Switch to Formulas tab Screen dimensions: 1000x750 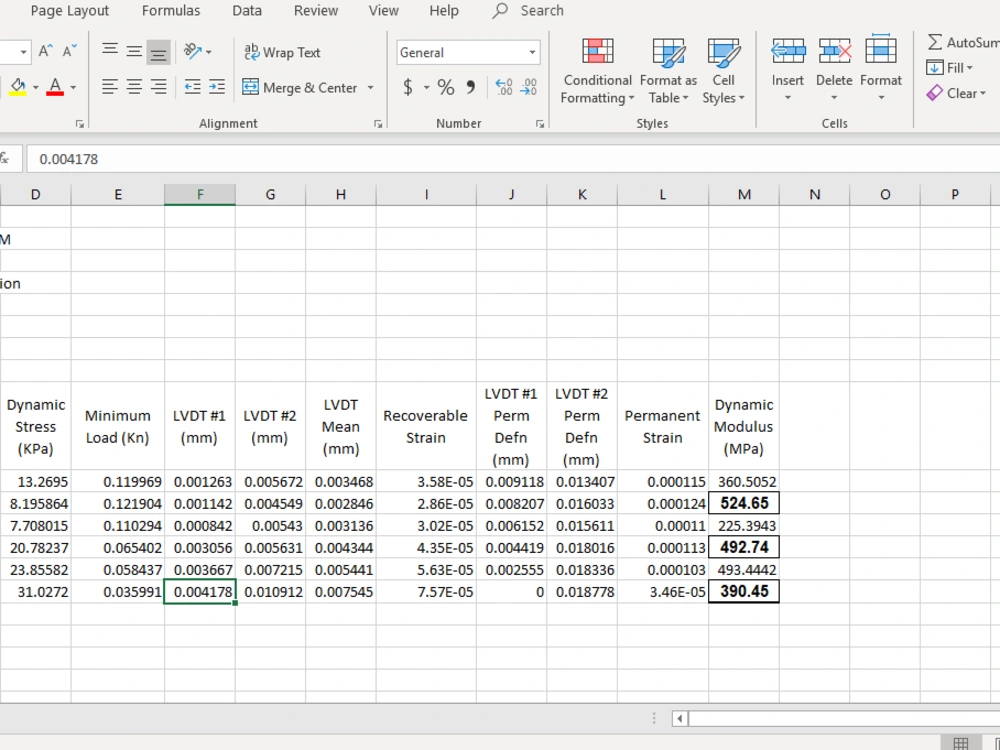(x=171, y=11)
